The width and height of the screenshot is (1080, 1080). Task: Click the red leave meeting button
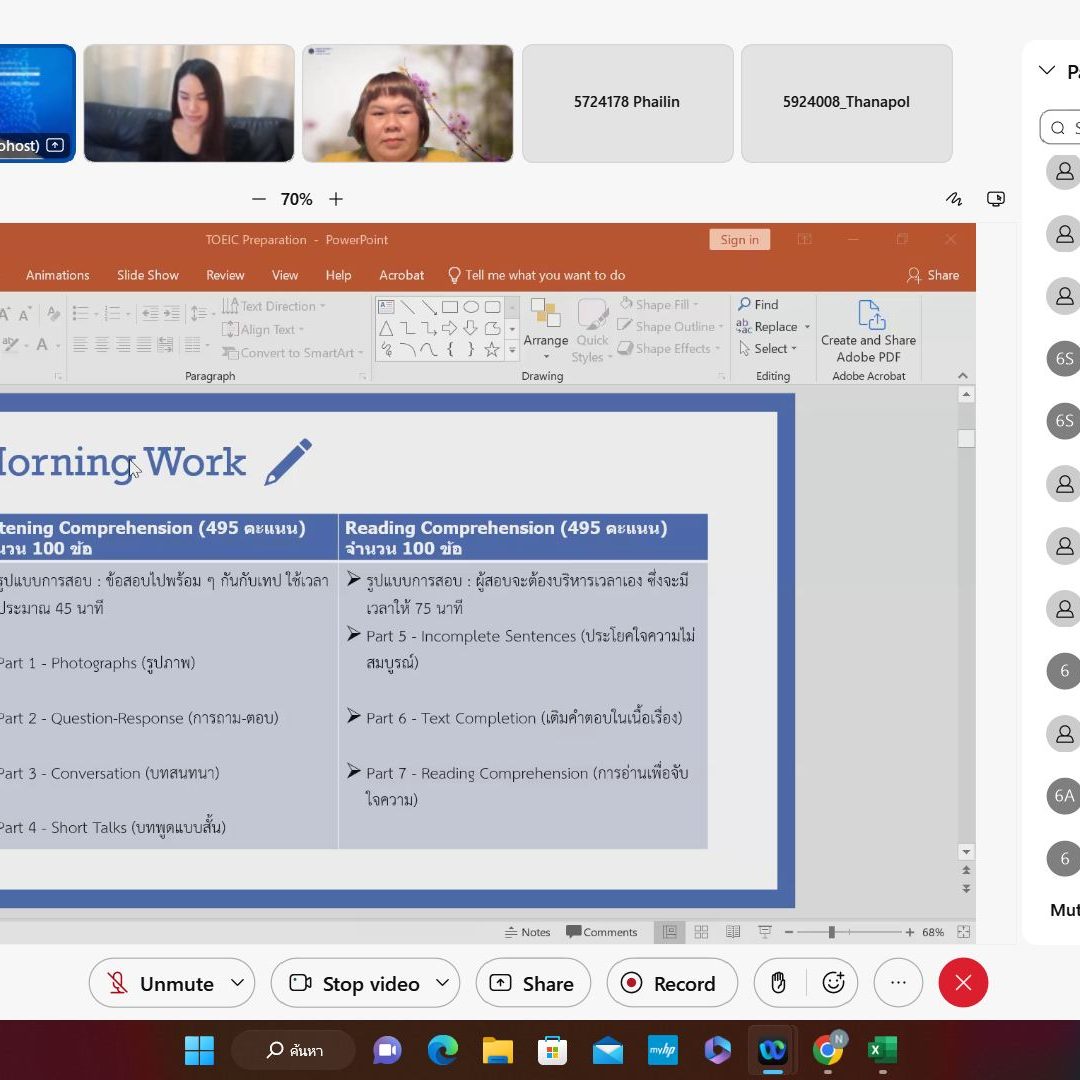(x=962, y=983)
